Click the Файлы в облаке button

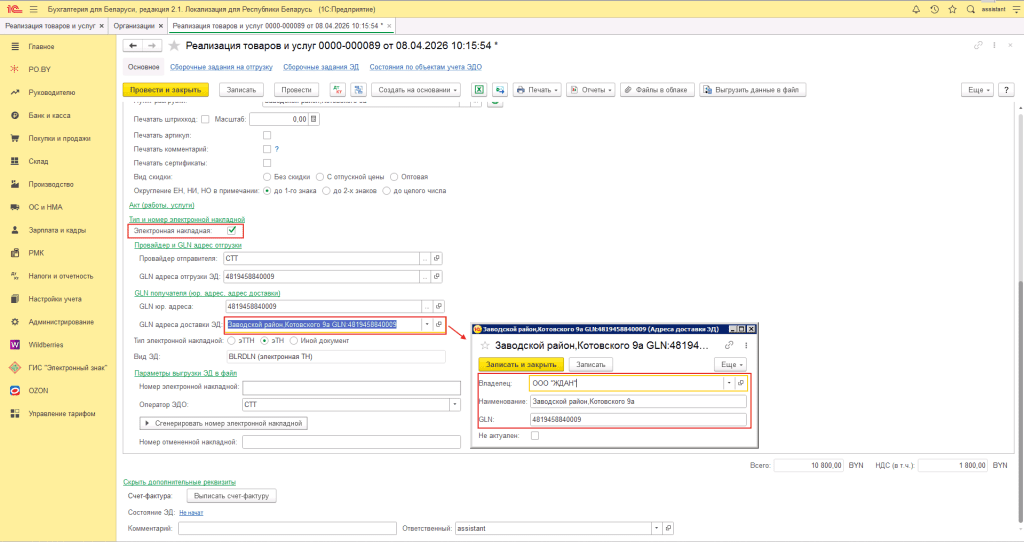pyautogui.click(x=656, y=89)
